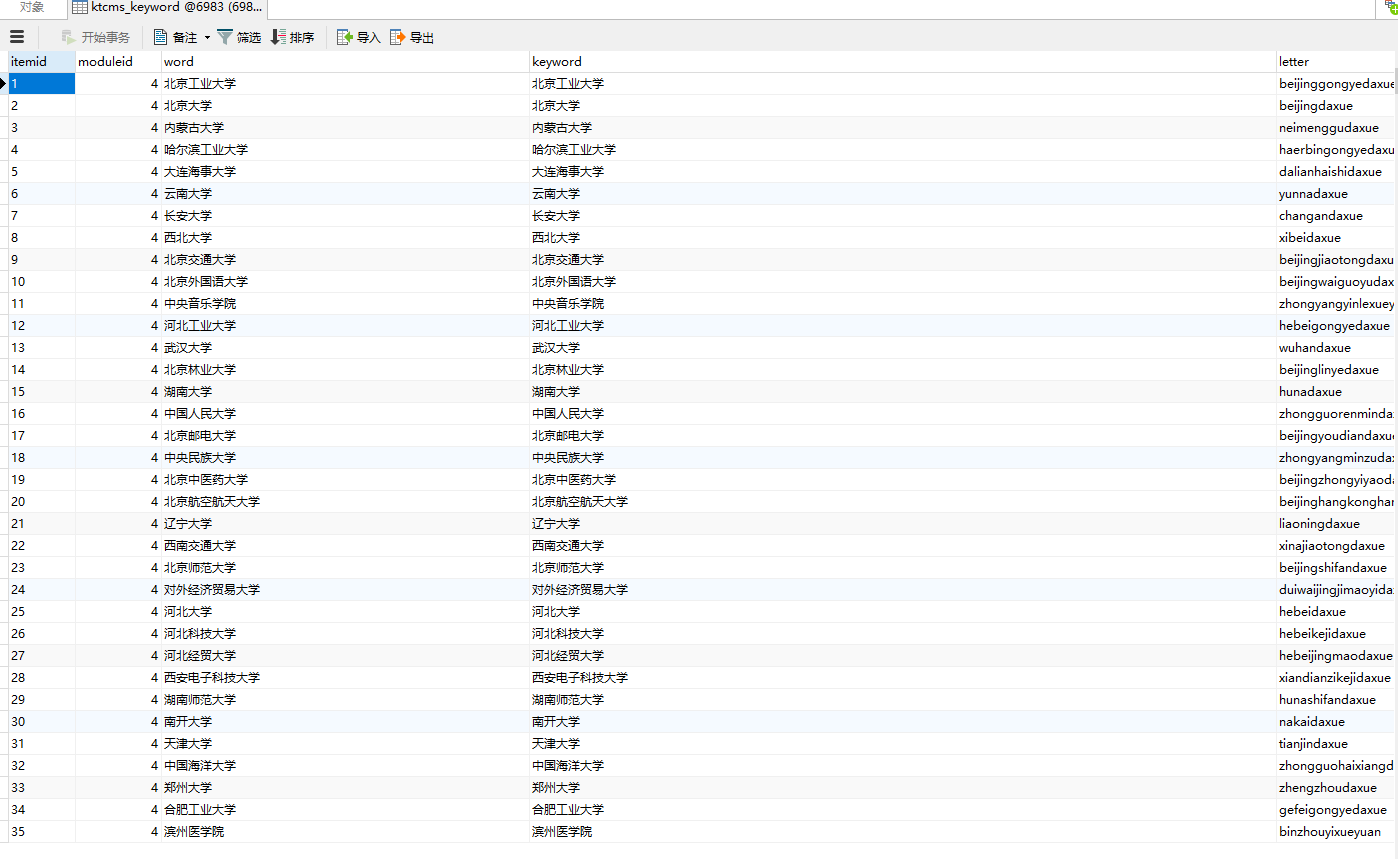Select the letter cell liaoningdaxue
1398x859 pixels.
click(1336, 524)
